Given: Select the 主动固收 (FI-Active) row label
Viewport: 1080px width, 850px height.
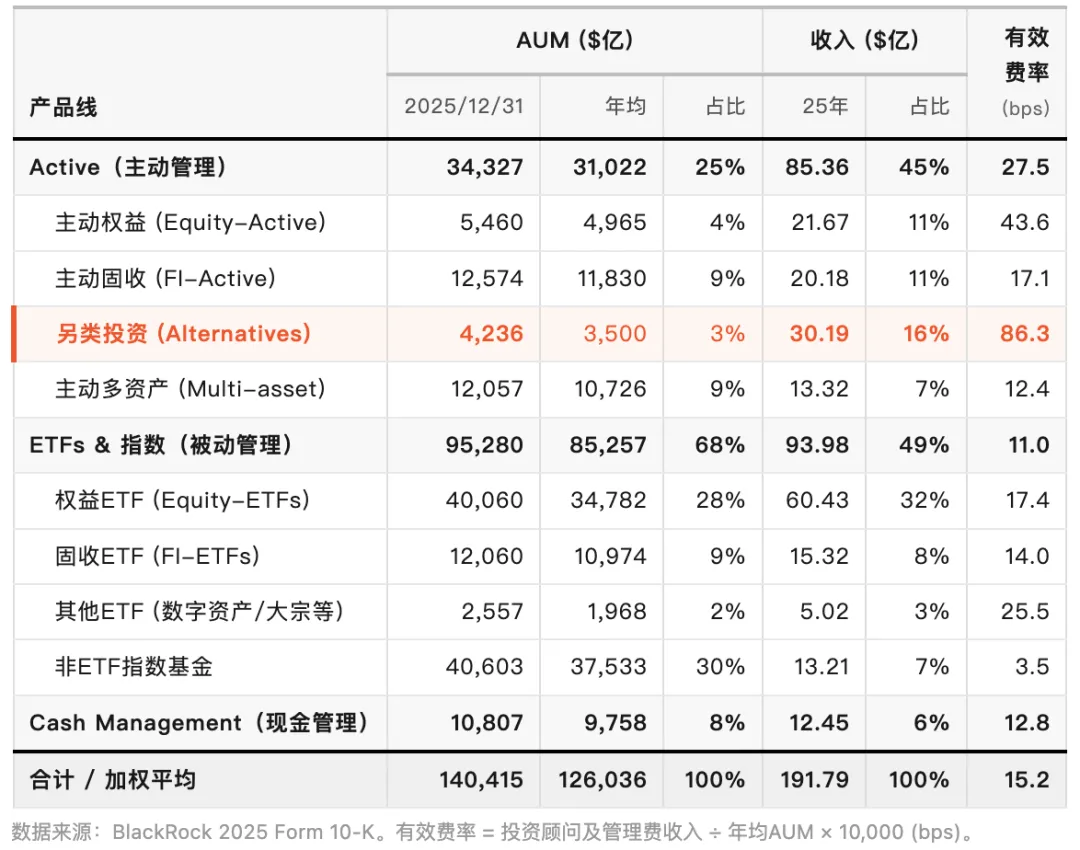Looking at the screenshot, I should tap(165, 278).
